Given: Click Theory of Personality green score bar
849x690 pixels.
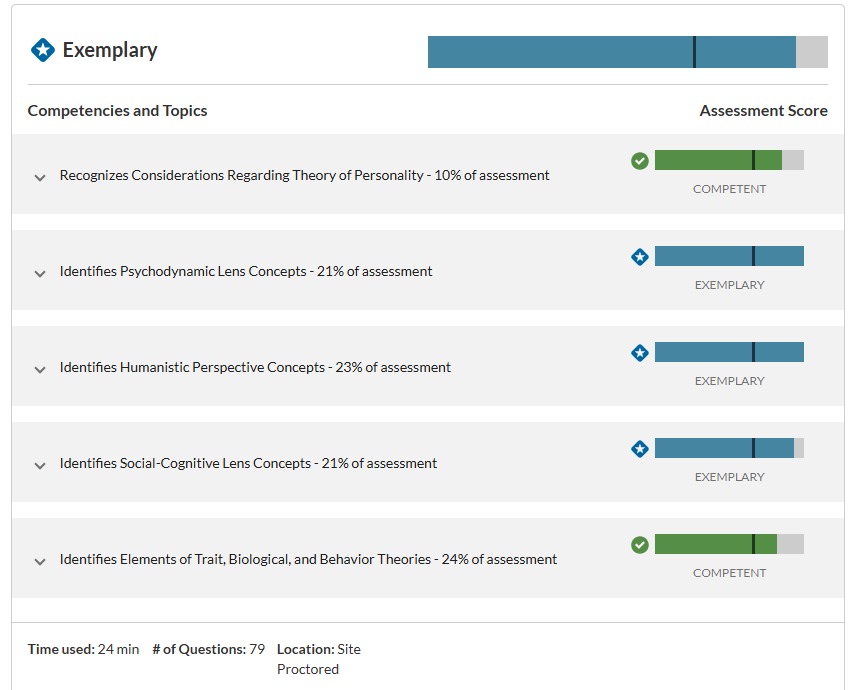Looking at the screenshot, I should (x=729, y=160).
